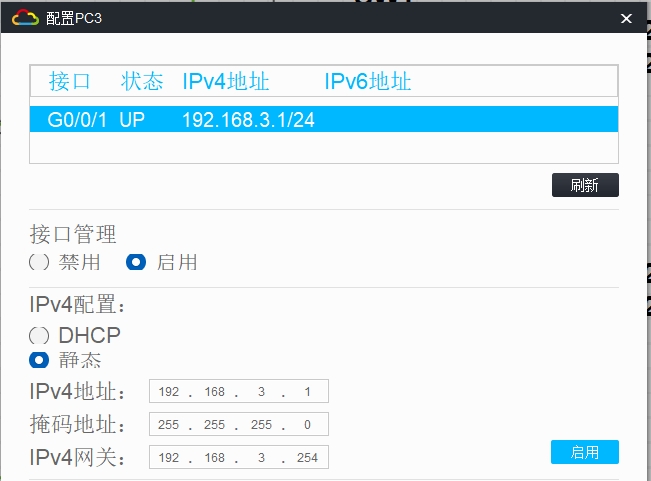Click the cloud logo icon in title bar
651x481 pixels.
tap(25, 17)
